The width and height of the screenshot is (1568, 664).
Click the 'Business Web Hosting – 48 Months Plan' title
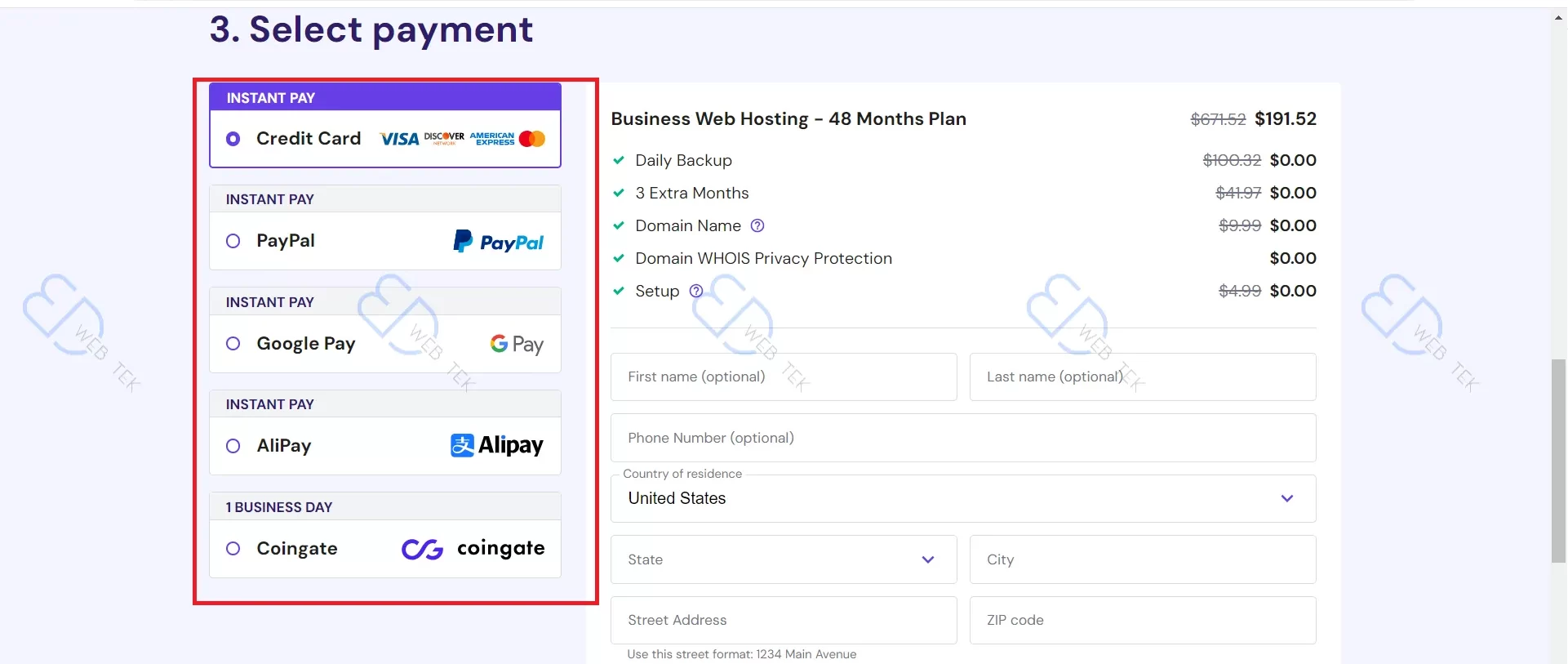(x=788, y=119)
